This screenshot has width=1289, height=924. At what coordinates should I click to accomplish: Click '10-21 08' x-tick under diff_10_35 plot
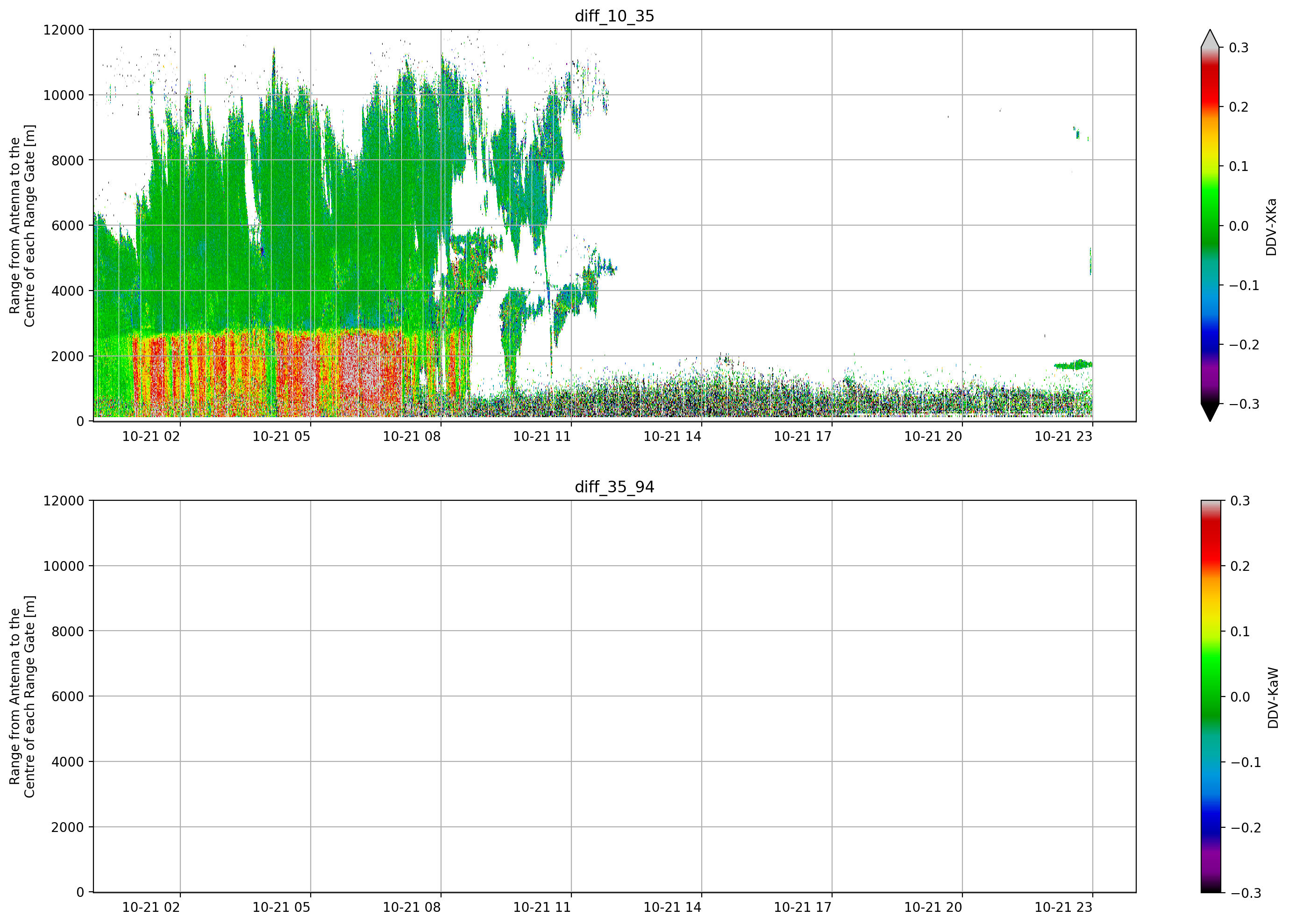tap(412, 436)
